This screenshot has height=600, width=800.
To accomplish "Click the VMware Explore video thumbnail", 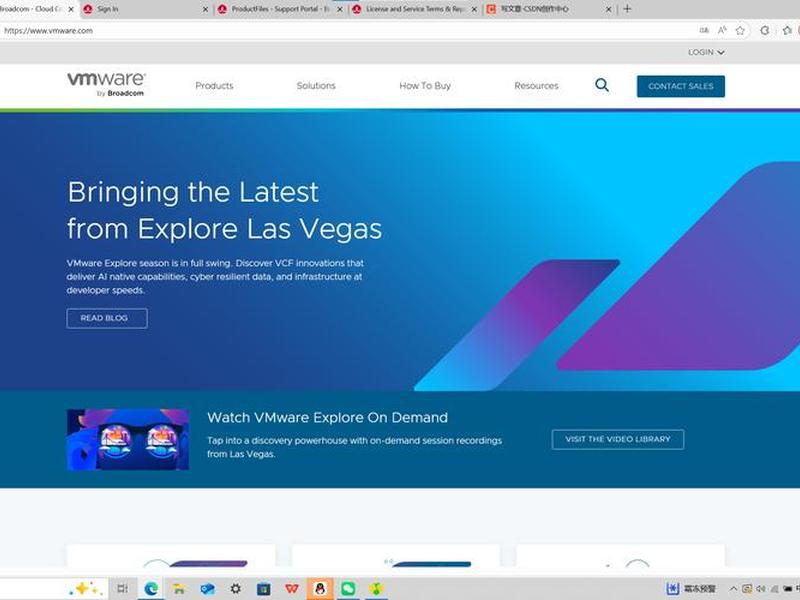I will tap(128, 439).
